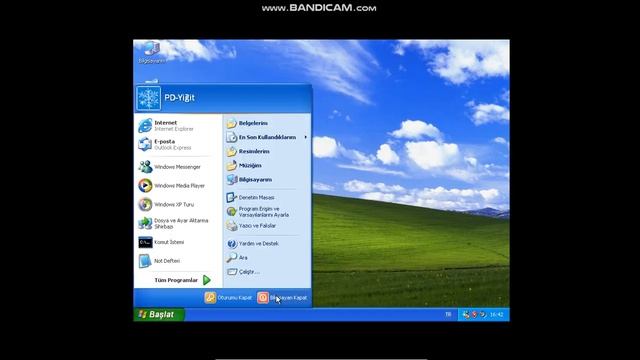Click the Oturumu Kapat log off button
Image resolution: width=640 pixels, height=360 pixels.
pos(229,298)
